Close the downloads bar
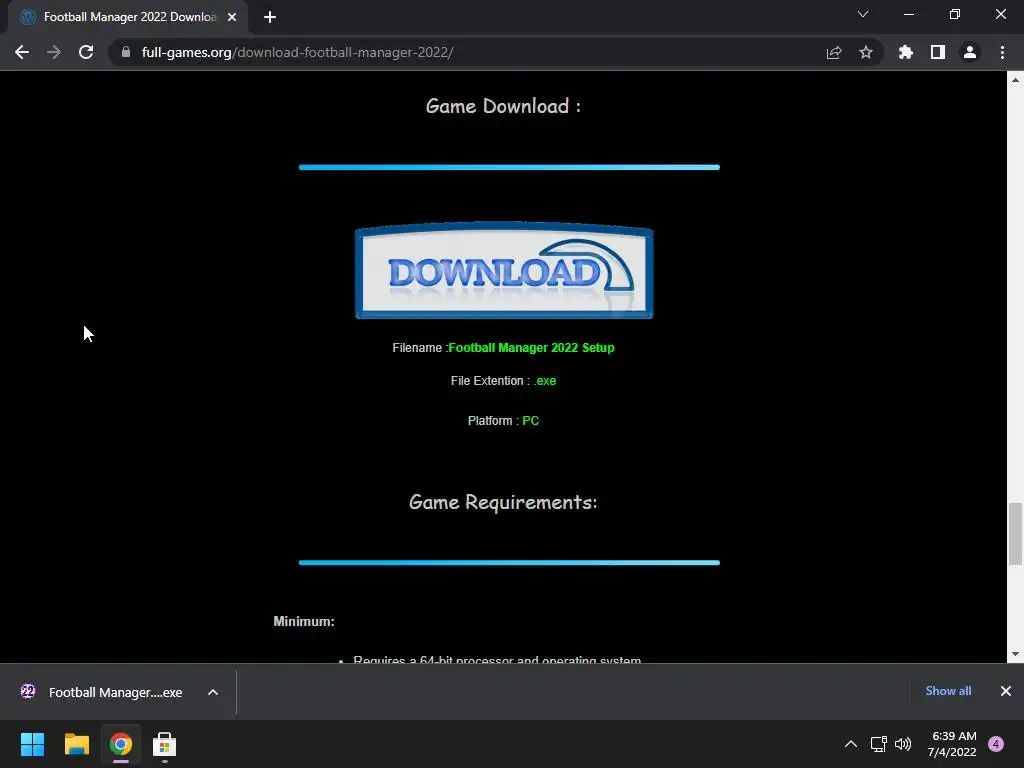The width and height of the screenshot is (1024, 768). 1006,691
